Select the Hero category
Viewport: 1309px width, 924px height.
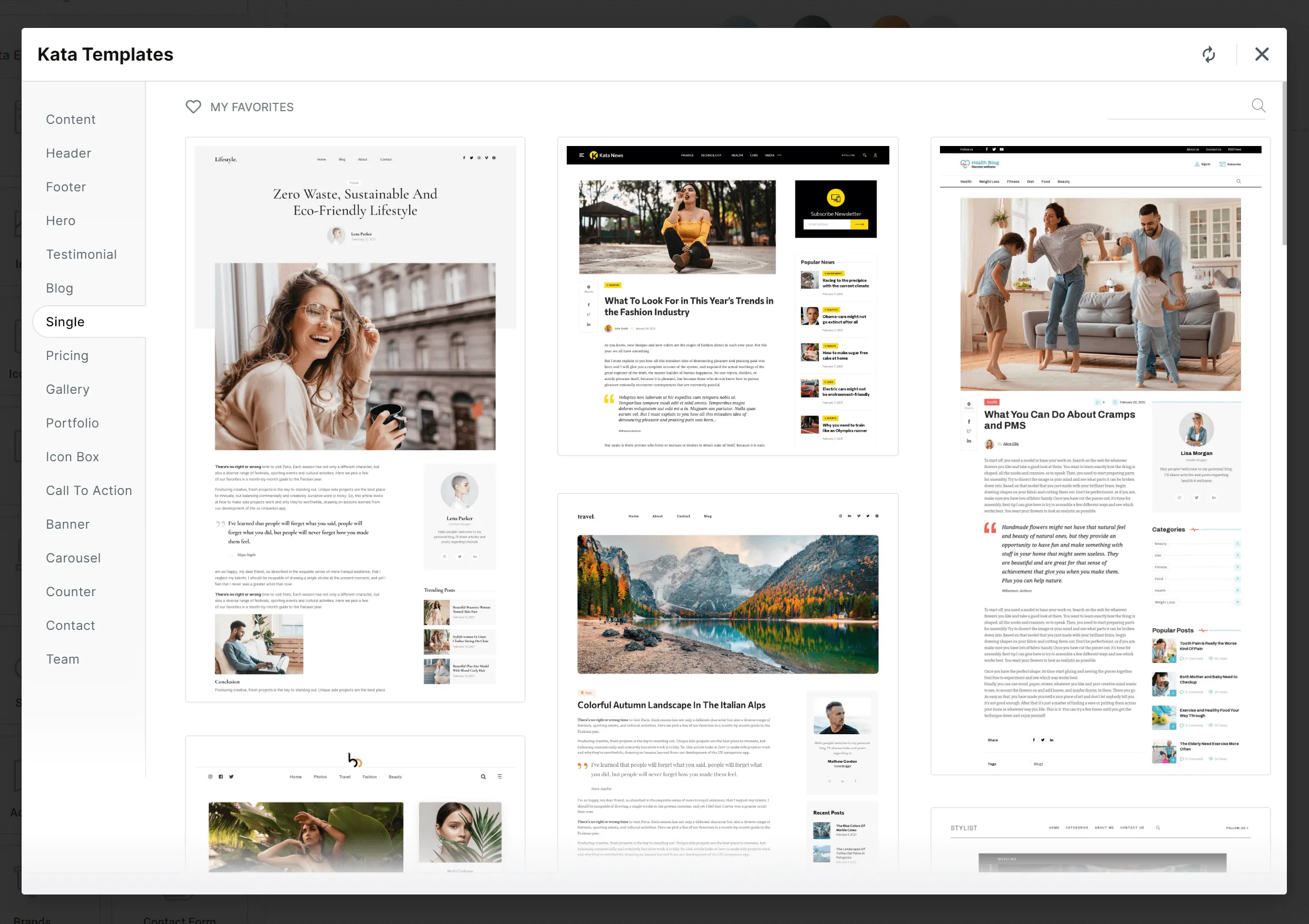pos(61,221)
